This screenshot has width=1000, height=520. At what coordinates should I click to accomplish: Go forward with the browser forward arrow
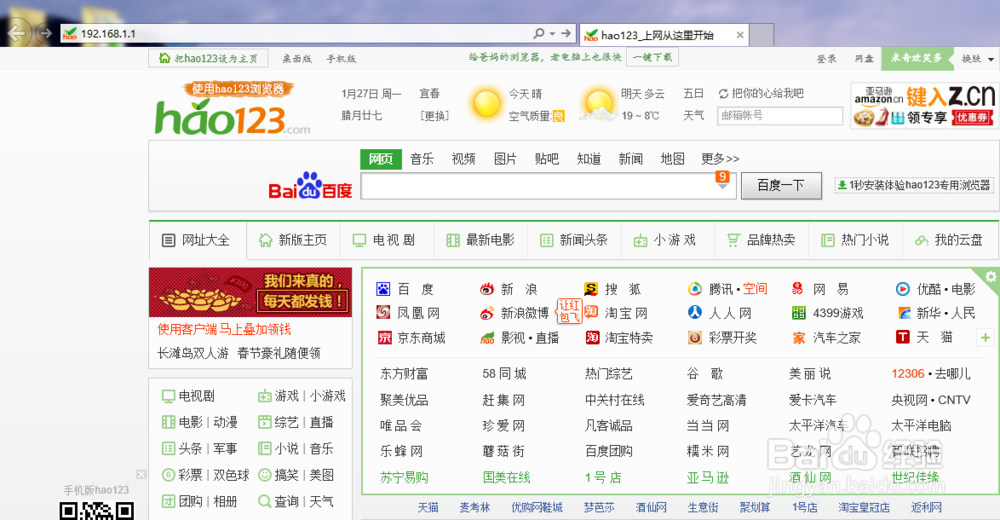[45, 33]
